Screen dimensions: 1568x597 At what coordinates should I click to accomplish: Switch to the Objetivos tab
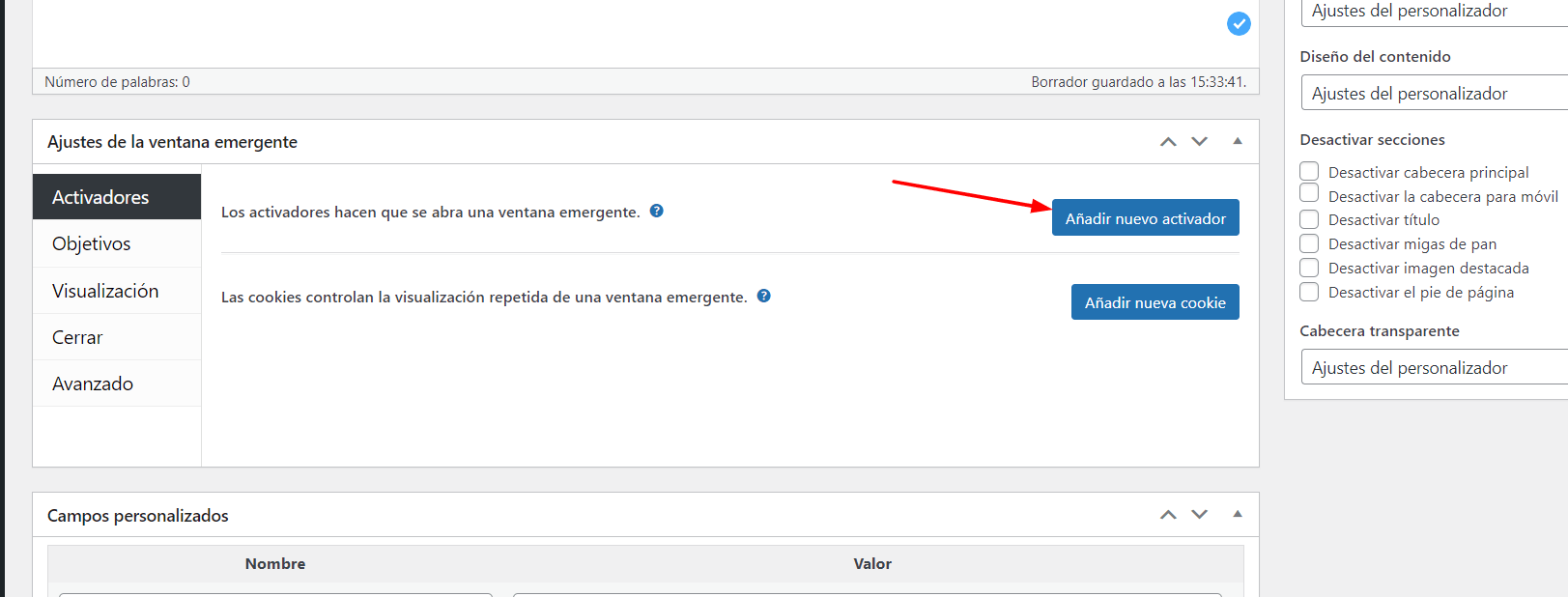[x=117, y=243]
